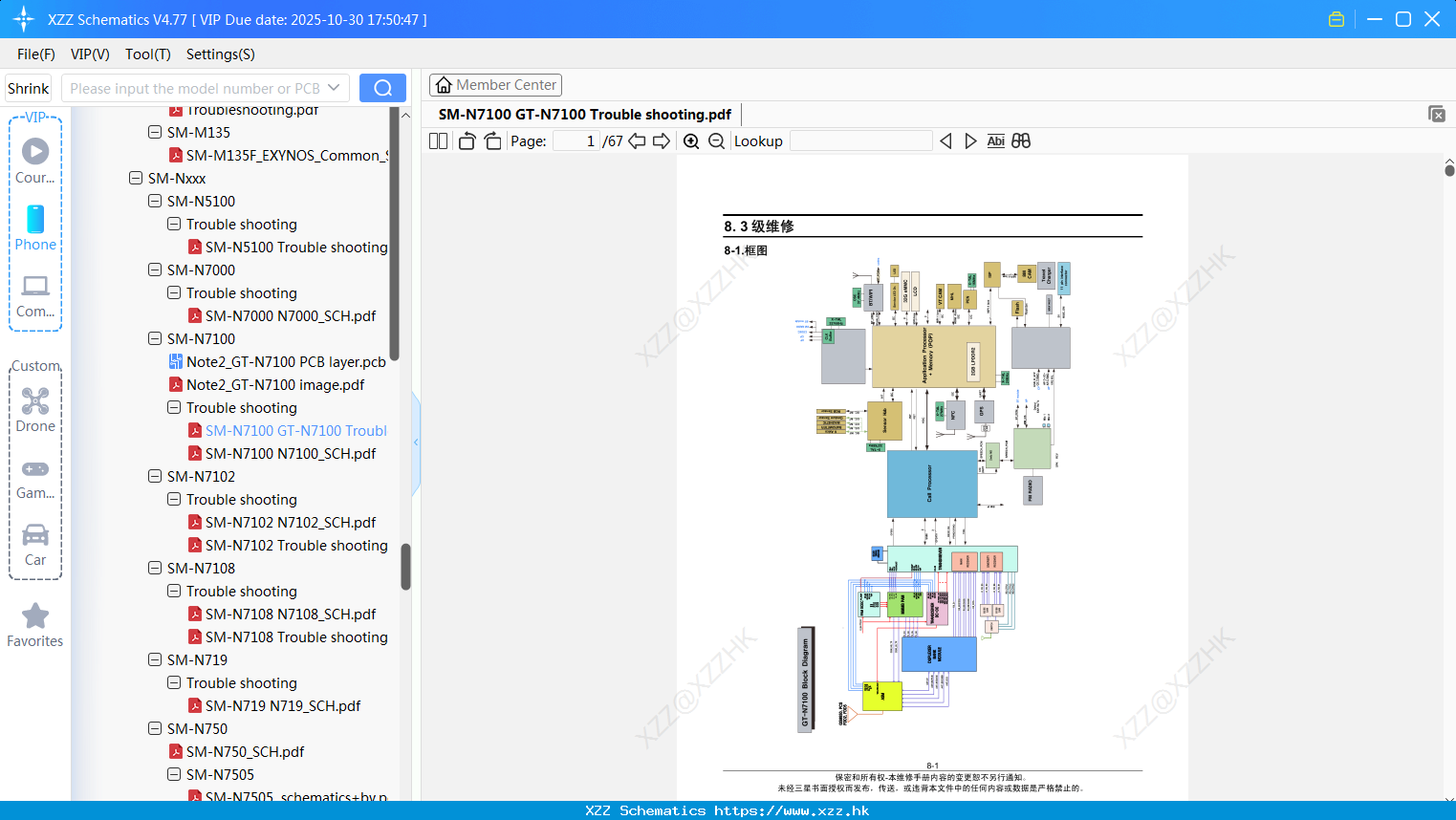Image resolution: width=1456 pixels, height=820 pixels.
Task: Open the Settings(S) menu
Action: (x=221, y=54)
